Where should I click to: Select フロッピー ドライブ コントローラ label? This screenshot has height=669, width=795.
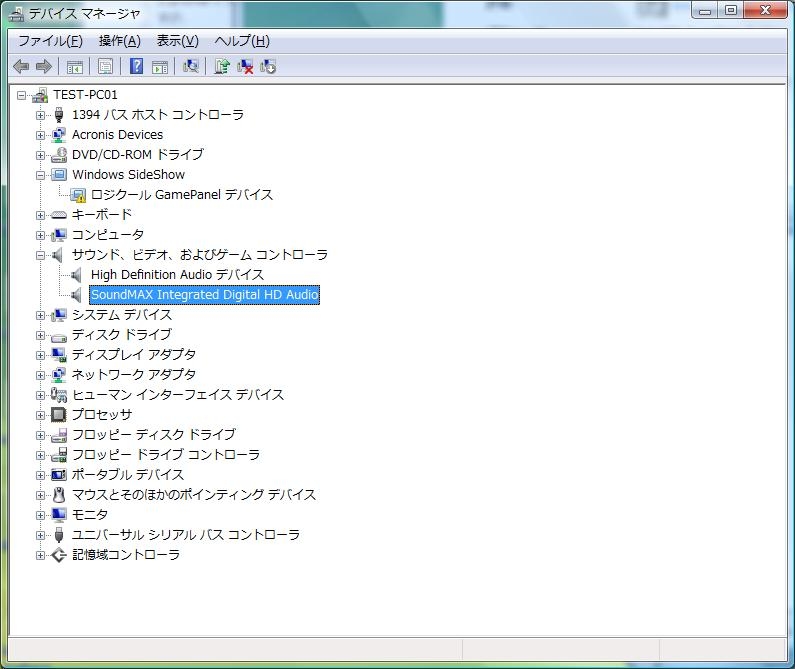click(166, 455)
